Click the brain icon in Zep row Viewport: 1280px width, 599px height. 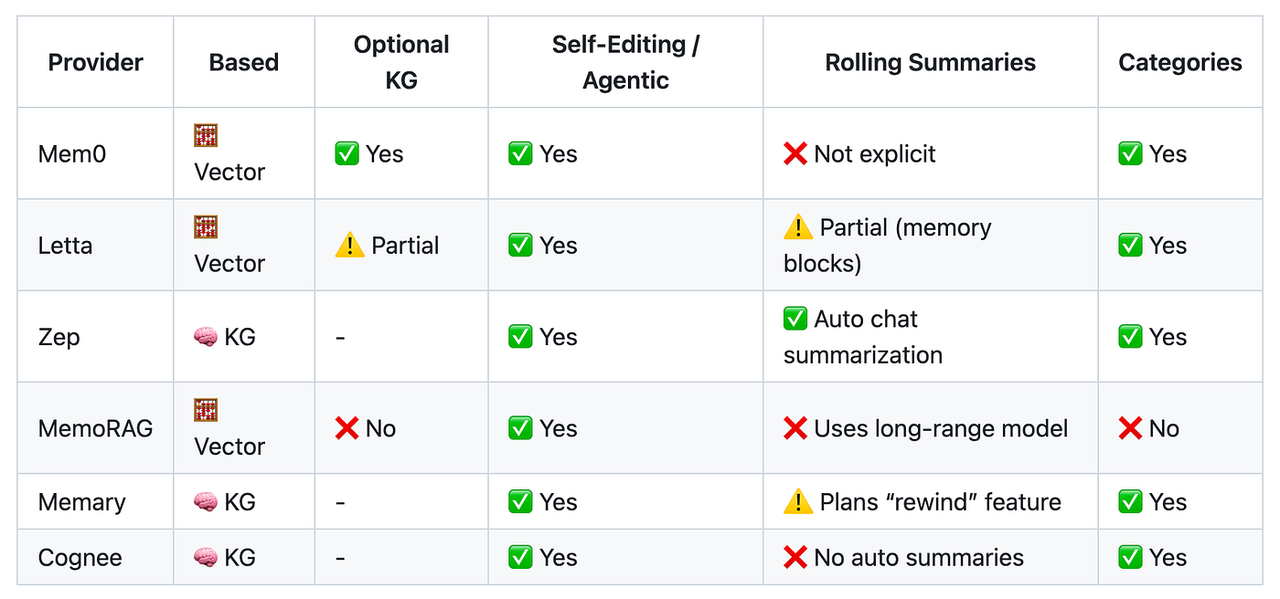pos(205,337)
